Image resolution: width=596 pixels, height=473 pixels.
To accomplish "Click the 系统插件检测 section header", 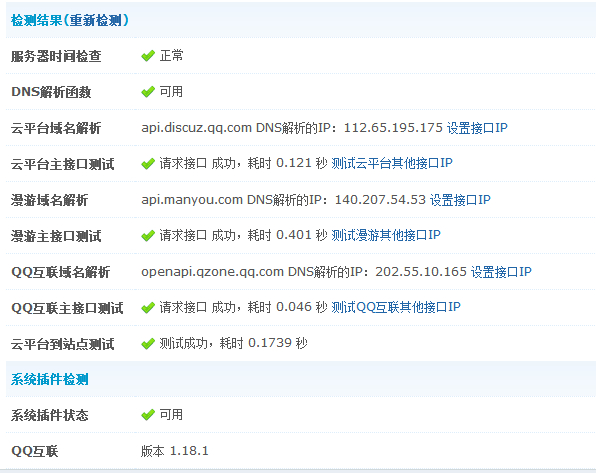I will coord(49,379).
